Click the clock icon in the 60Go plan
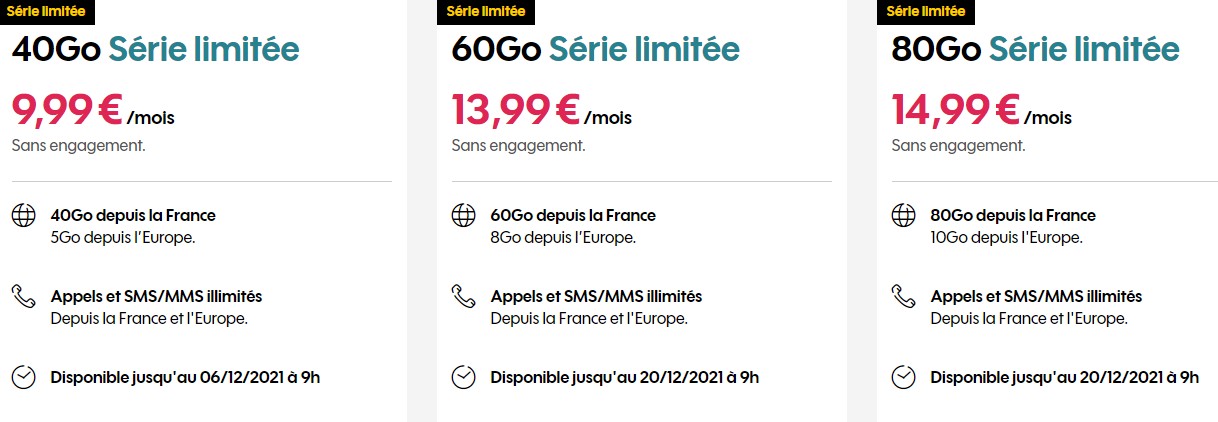The image size is (1218, 422). [463, 377]
